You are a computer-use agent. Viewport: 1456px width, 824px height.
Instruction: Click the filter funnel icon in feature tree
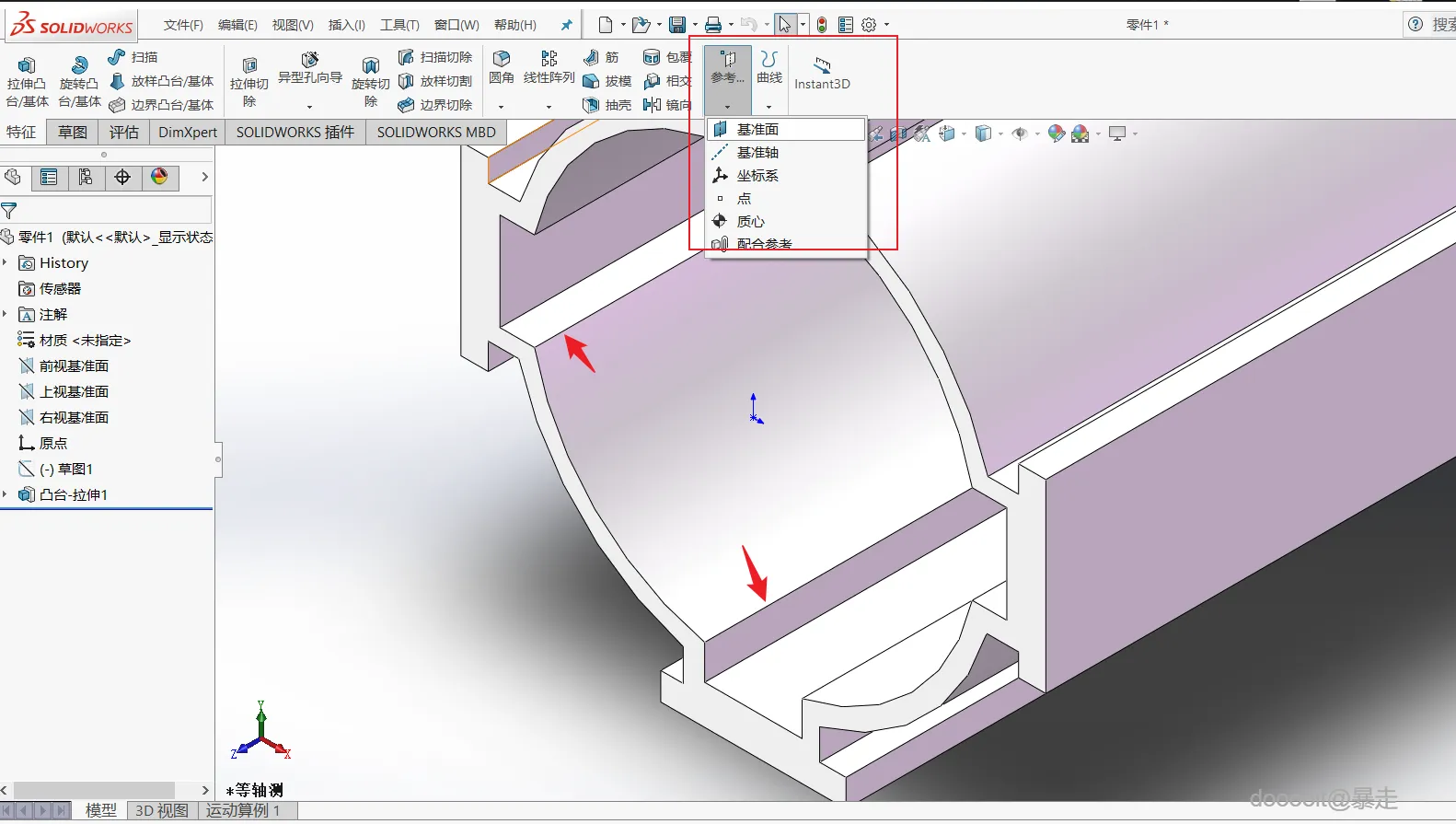click(x=9, y=210)
